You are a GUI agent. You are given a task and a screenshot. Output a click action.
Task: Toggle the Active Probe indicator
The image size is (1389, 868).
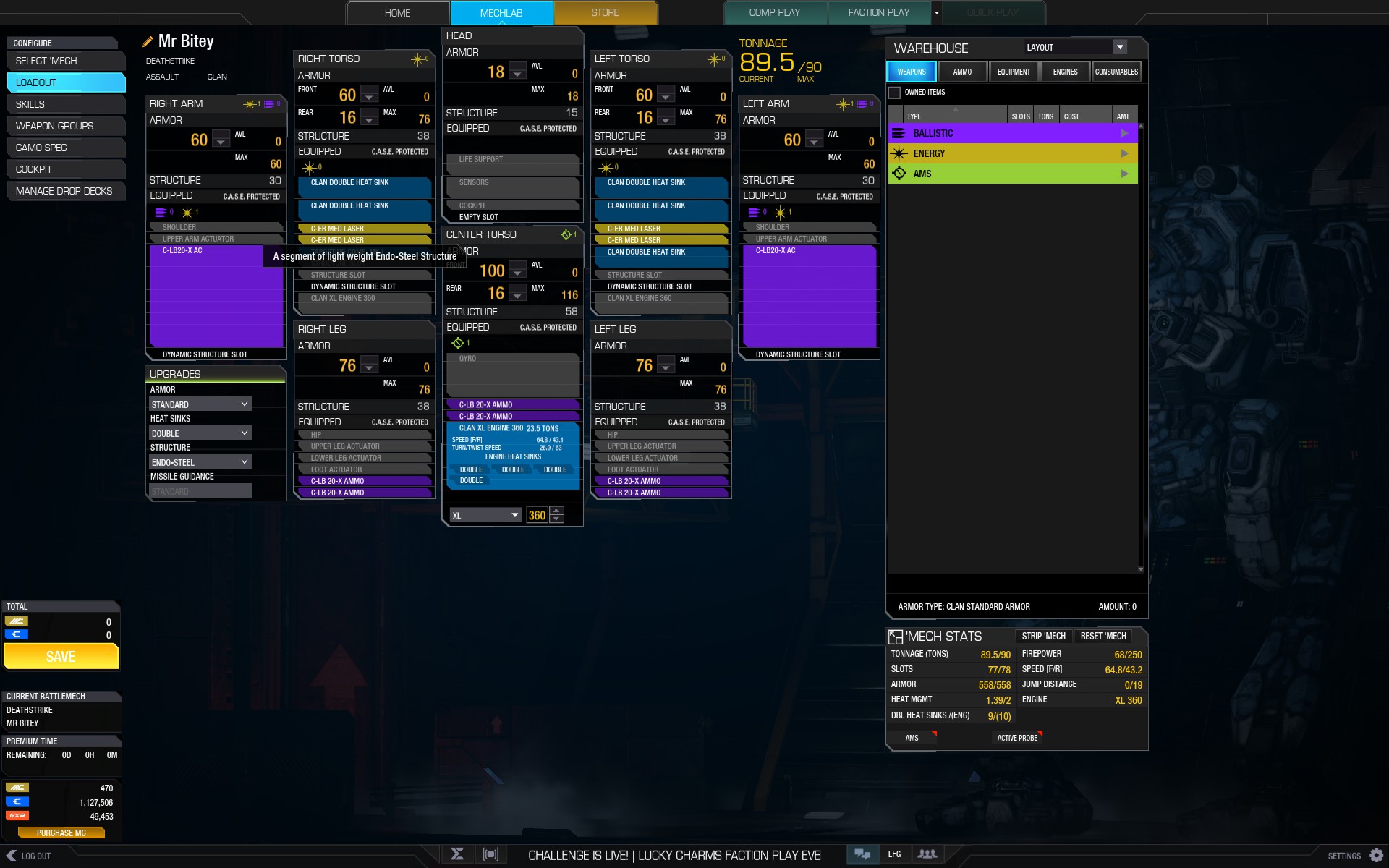(x=1017, y=738)
